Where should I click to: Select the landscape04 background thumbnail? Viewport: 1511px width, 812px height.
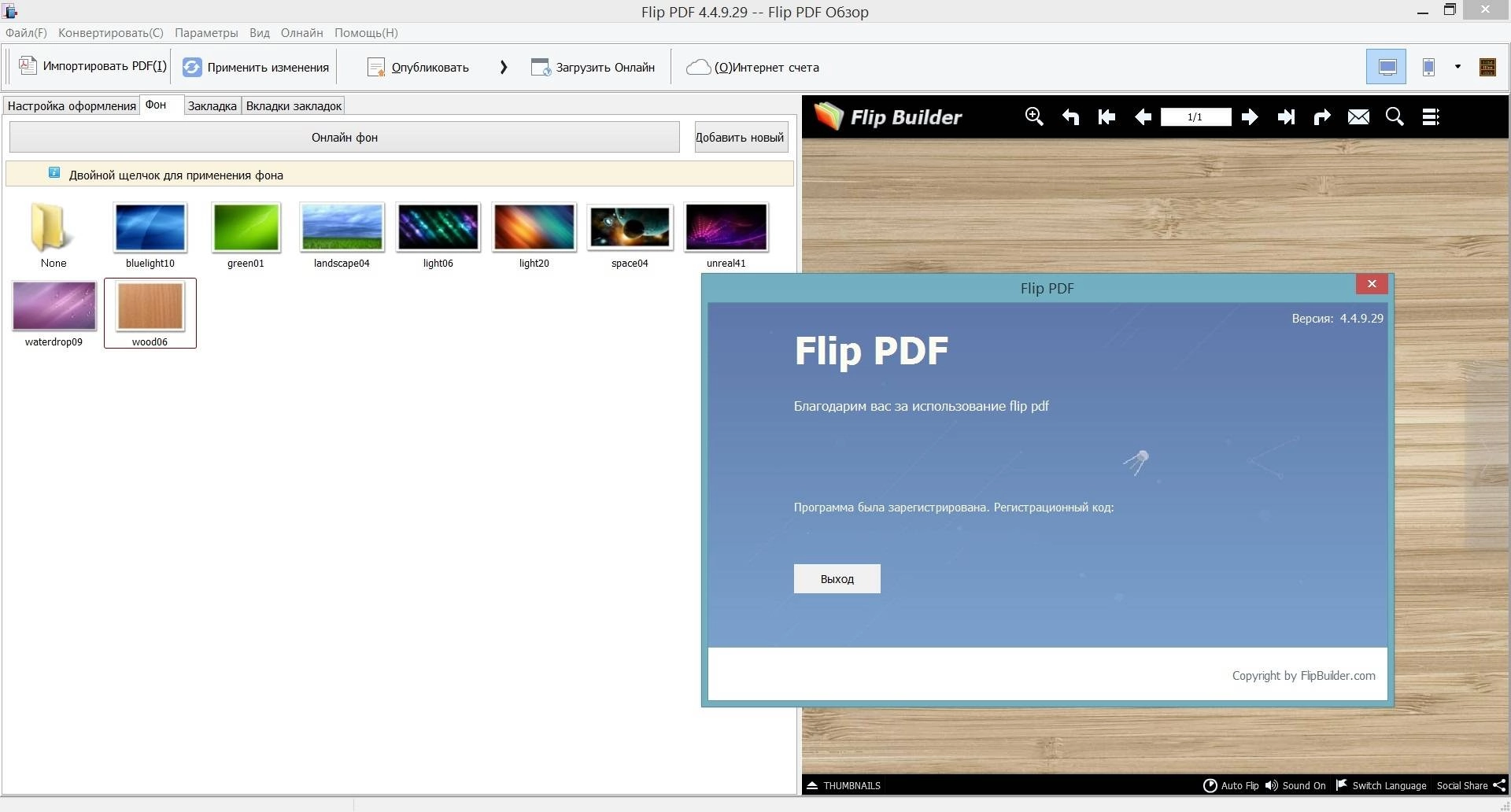[x=342, y=235]
